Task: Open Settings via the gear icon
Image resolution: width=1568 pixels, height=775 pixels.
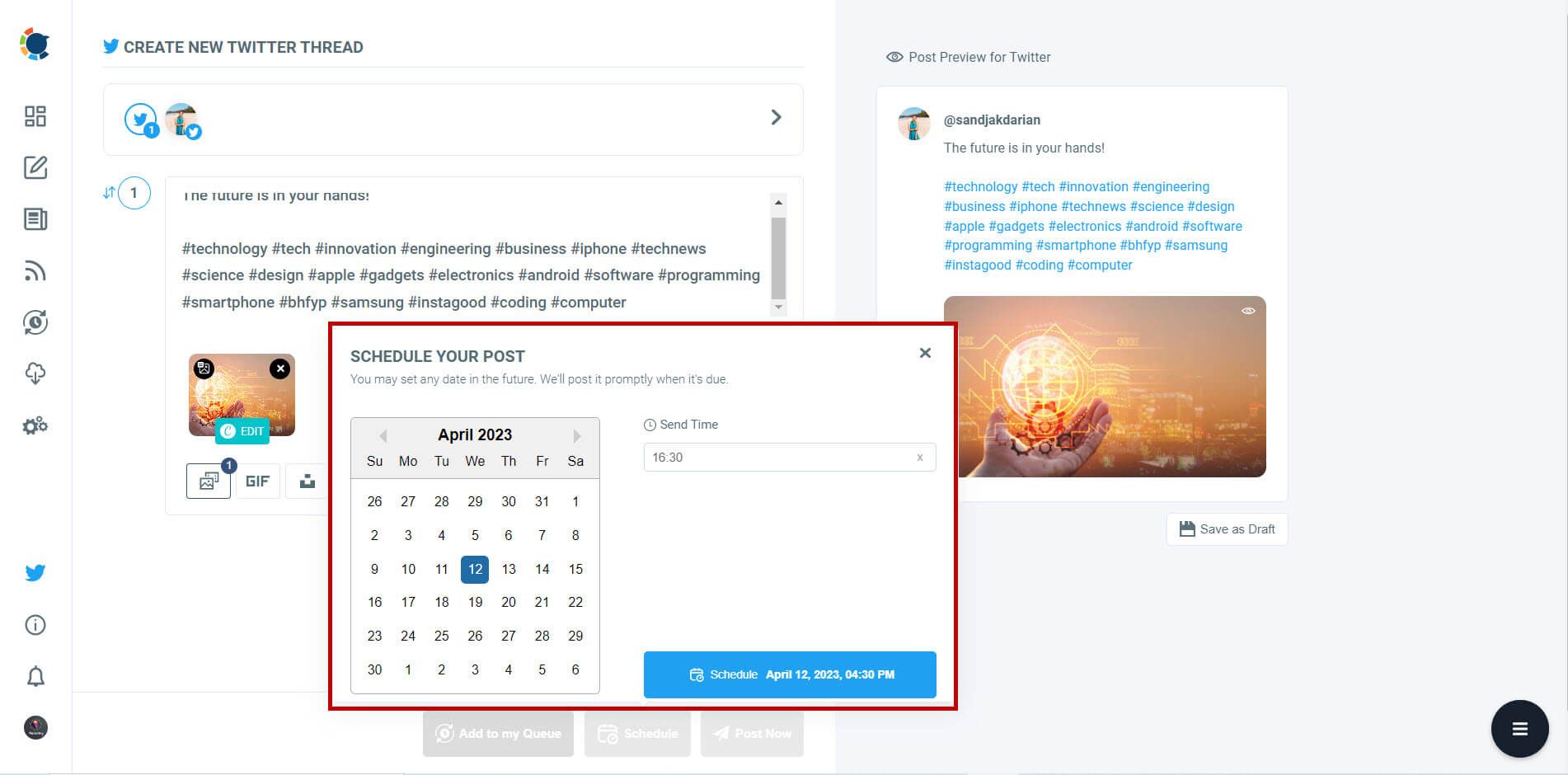Action: 35,425
